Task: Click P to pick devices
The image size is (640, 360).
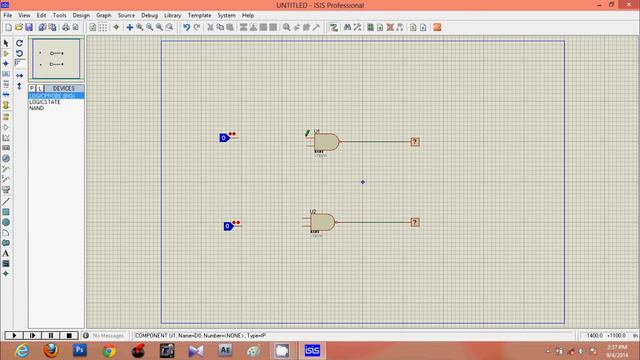Action: 32,89
